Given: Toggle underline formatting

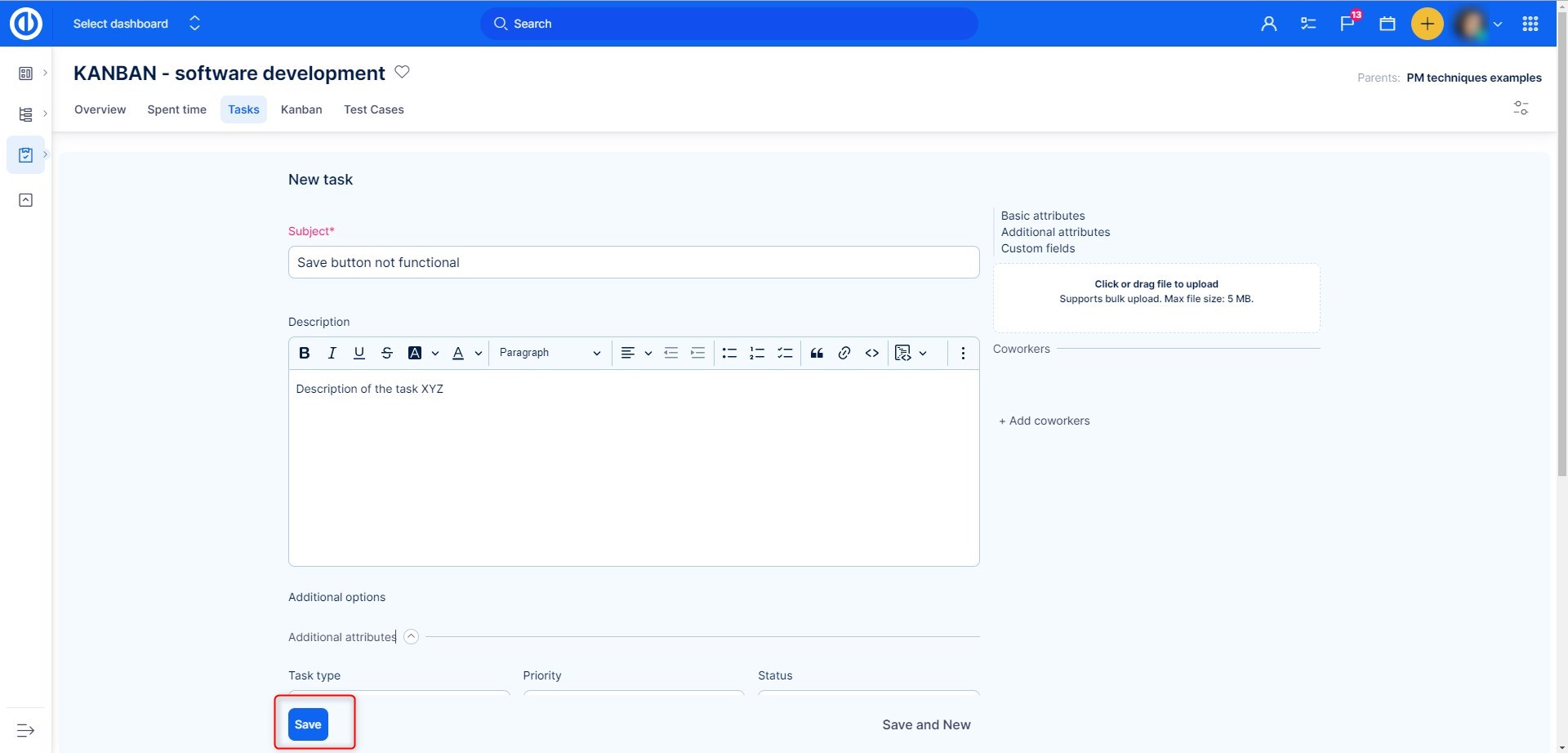Looking at the screenshot, I should [x=359, y=353].
